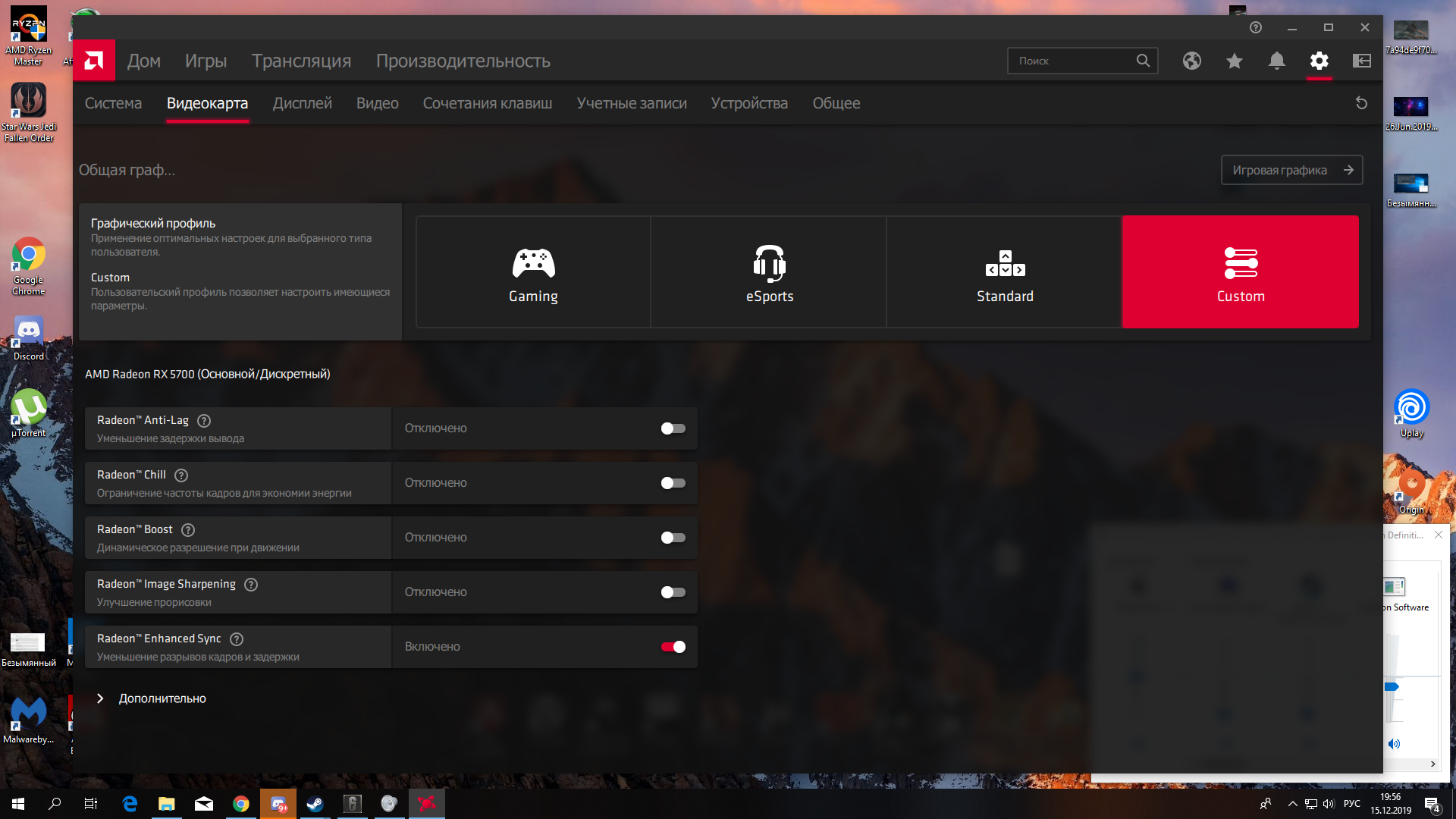This screenshot has width=1456, height=819.
Task: Open the Производительность menu
Action: point(463,61)
